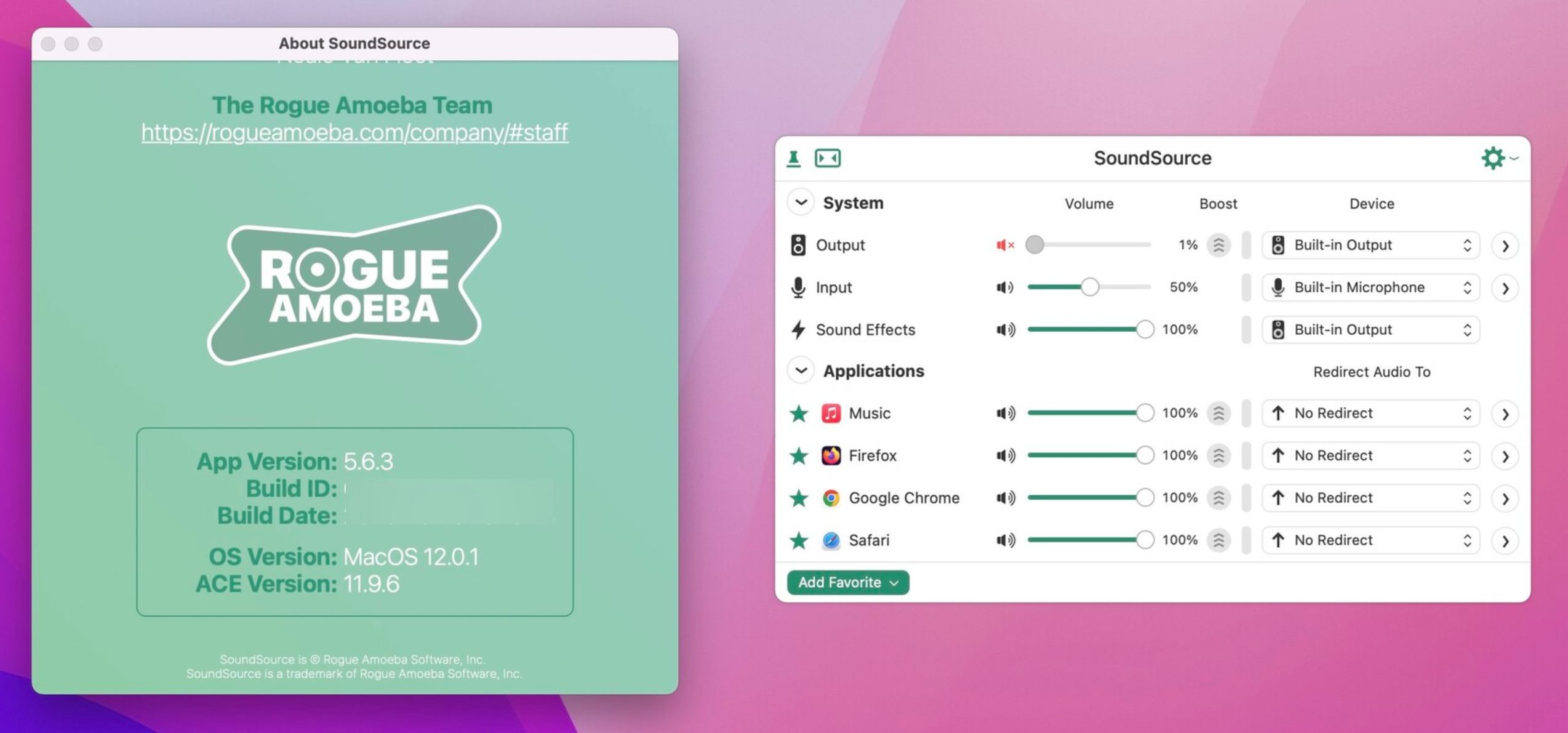Enable Boost for Safari
The image size is (1568, 733).
pyautogui.click(x=1218, y=540)
